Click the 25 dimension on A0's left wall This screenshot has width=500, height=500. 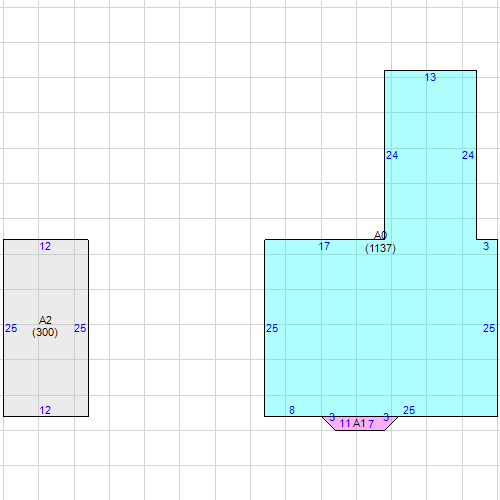272,328
